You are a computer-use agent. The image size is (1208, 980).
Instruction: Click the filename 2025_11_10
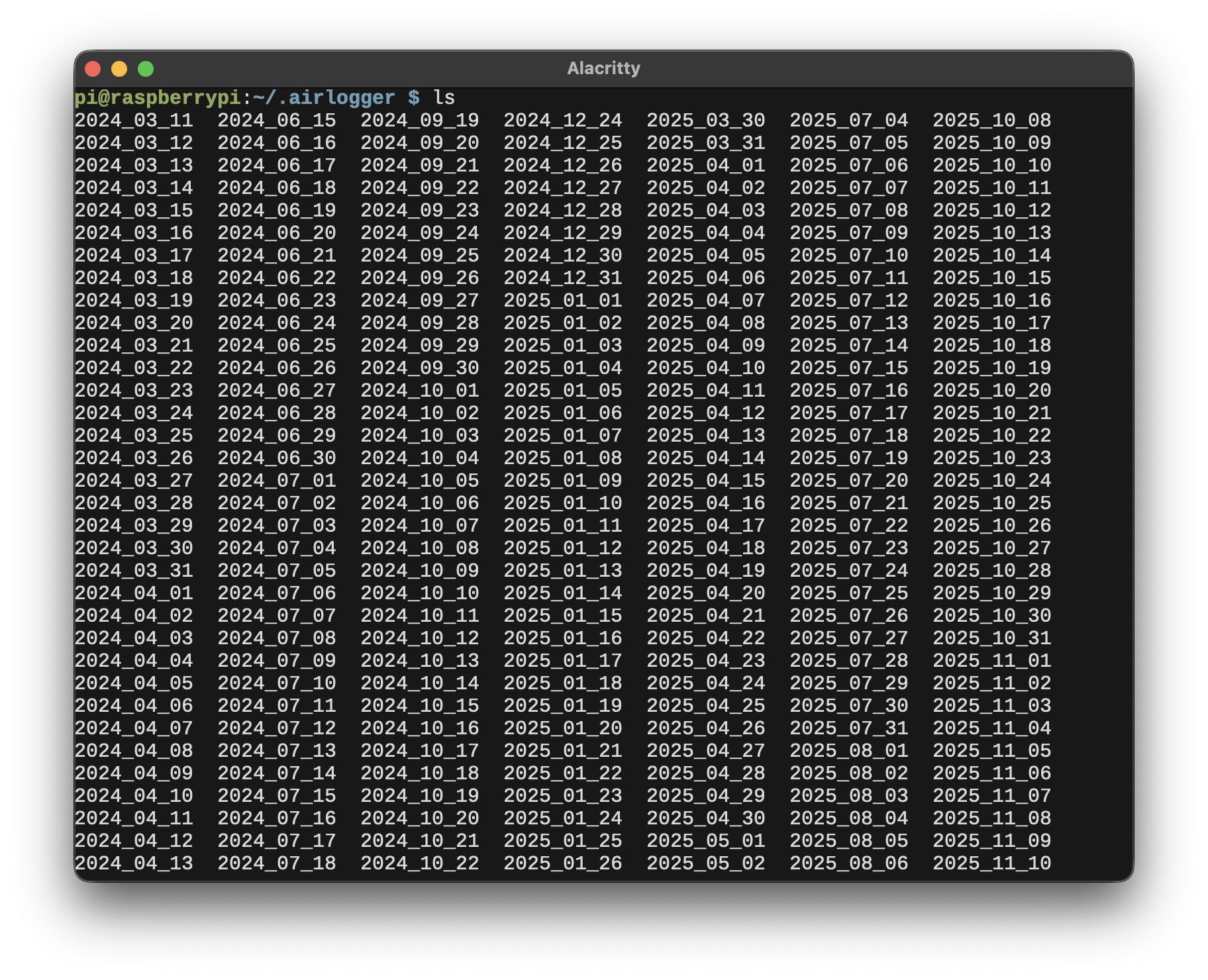pyautogui.click(x=992, y=863)
